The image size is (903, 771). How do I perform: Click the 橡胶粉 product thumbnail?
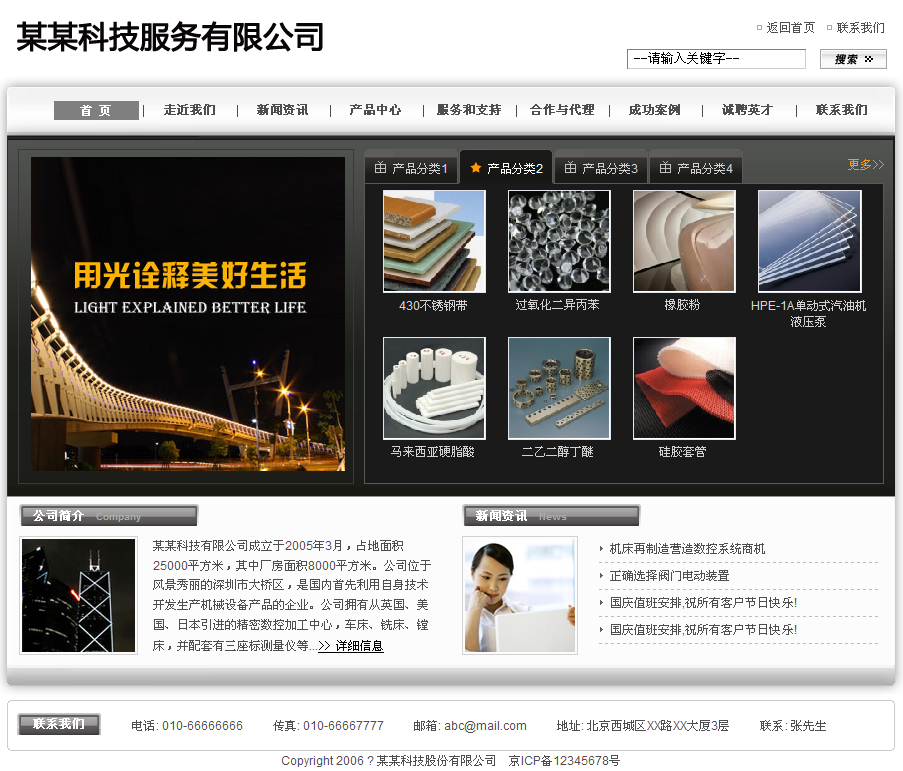684,241
